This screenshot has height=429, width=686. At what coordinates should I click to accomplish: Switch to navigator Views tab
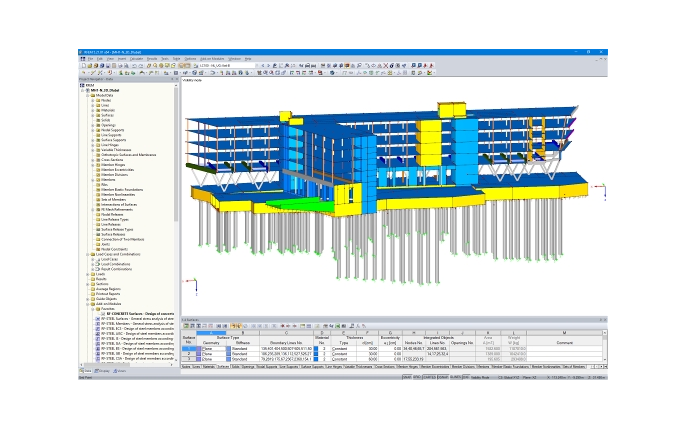point(120,371)
